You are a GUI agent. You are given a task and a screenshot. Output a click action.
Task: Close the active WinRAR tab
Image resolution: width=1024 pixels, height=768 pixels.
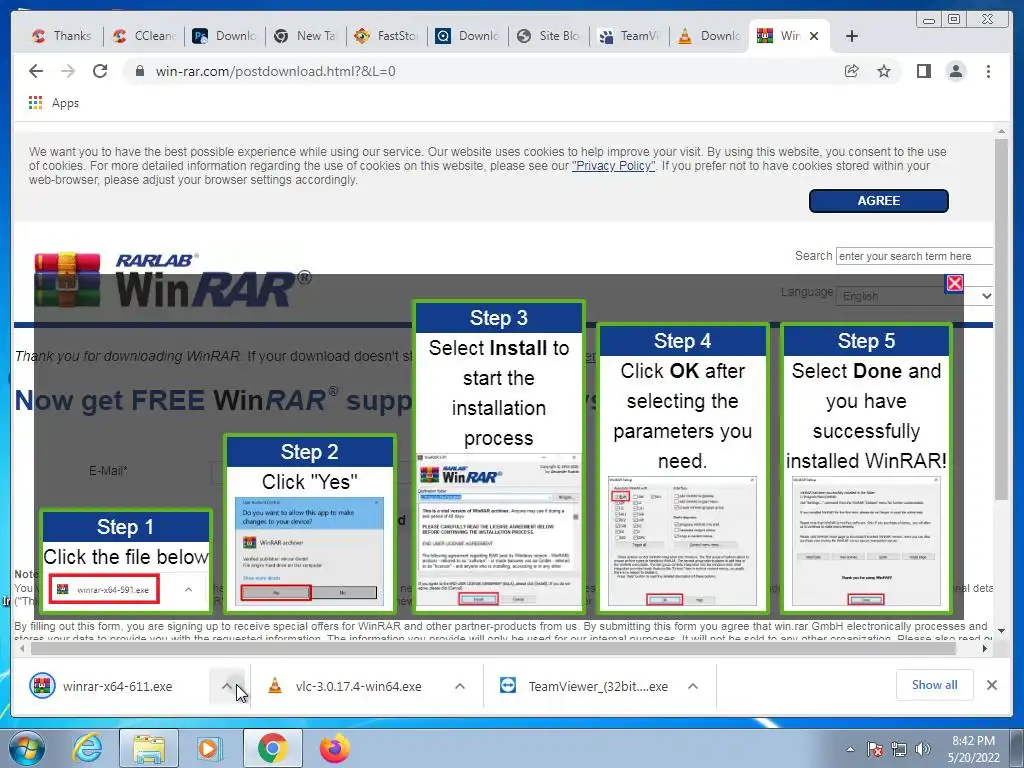814,36
